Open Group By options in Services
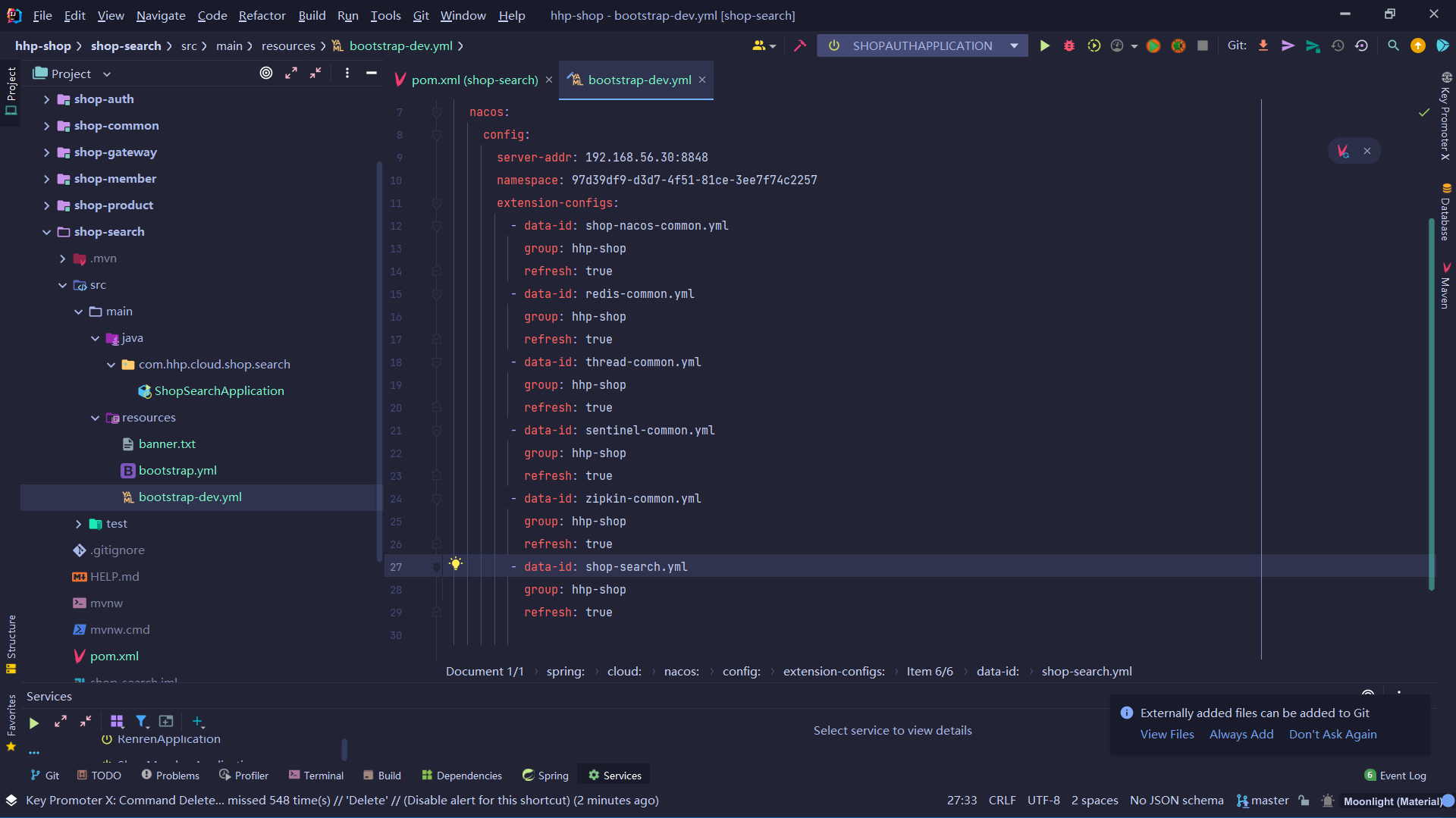This screenshot has height=818, width=1456. pyautogui.click(x=117, y=721)
